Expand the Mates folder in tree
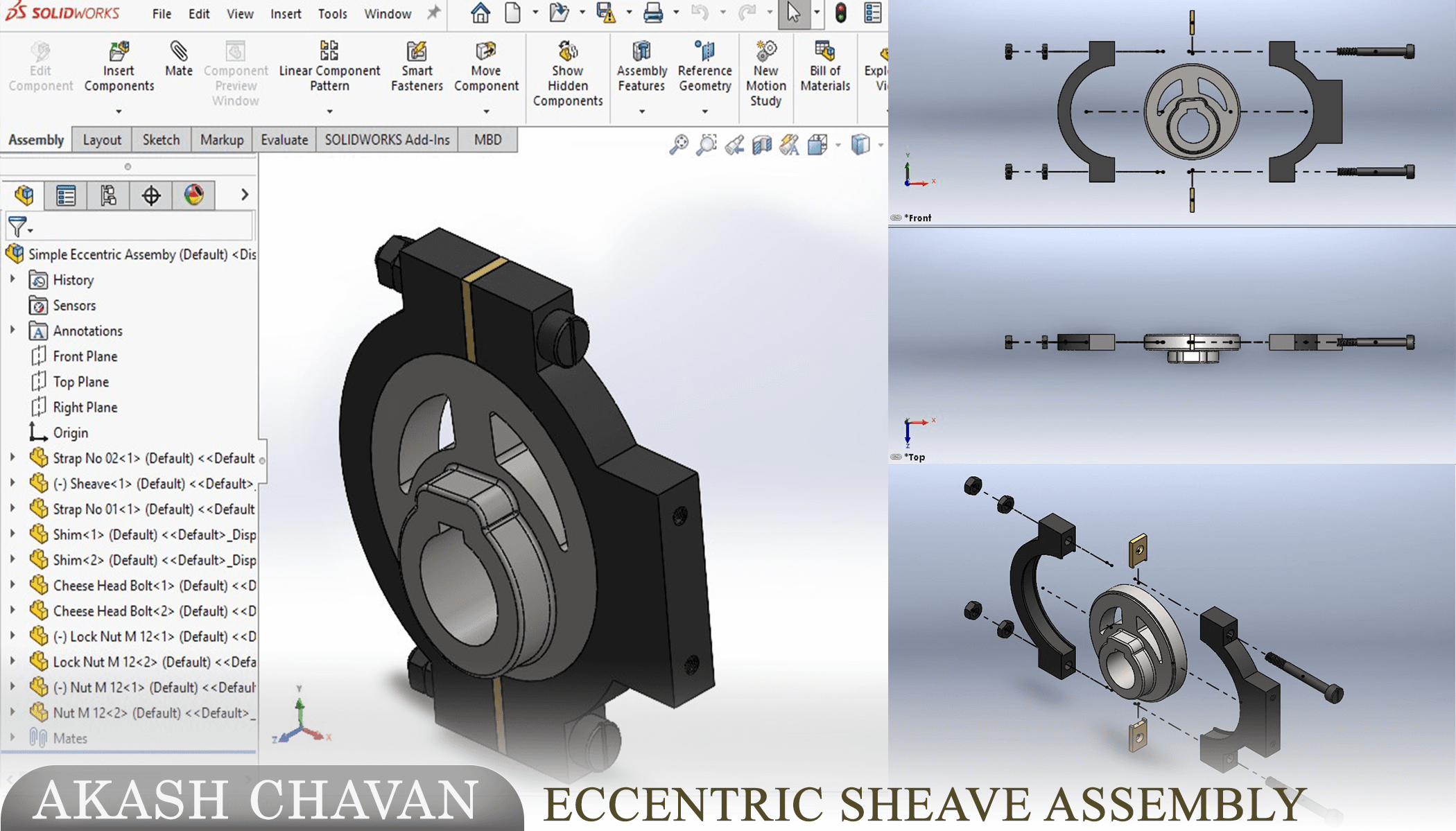Image resolution: width=1456 pixels, height=831 pixels. pyautogui.click(x=12, y=737)
